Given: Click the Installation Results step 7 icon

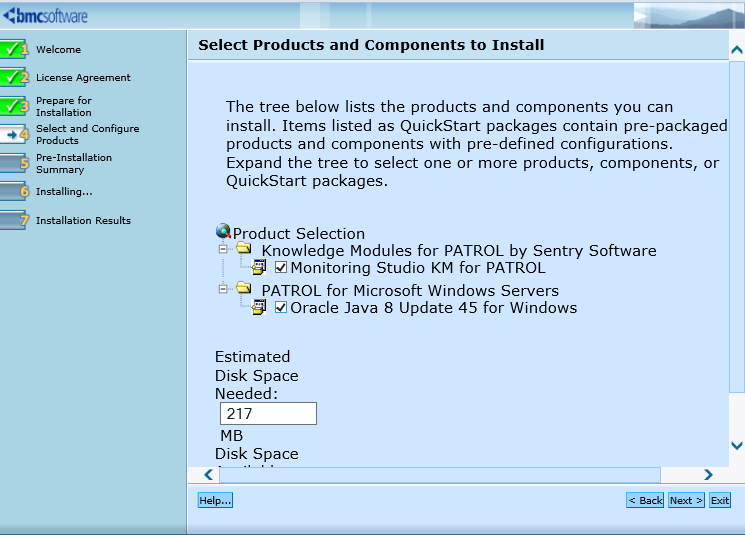Looking at the screenshot, I should 14,220.
